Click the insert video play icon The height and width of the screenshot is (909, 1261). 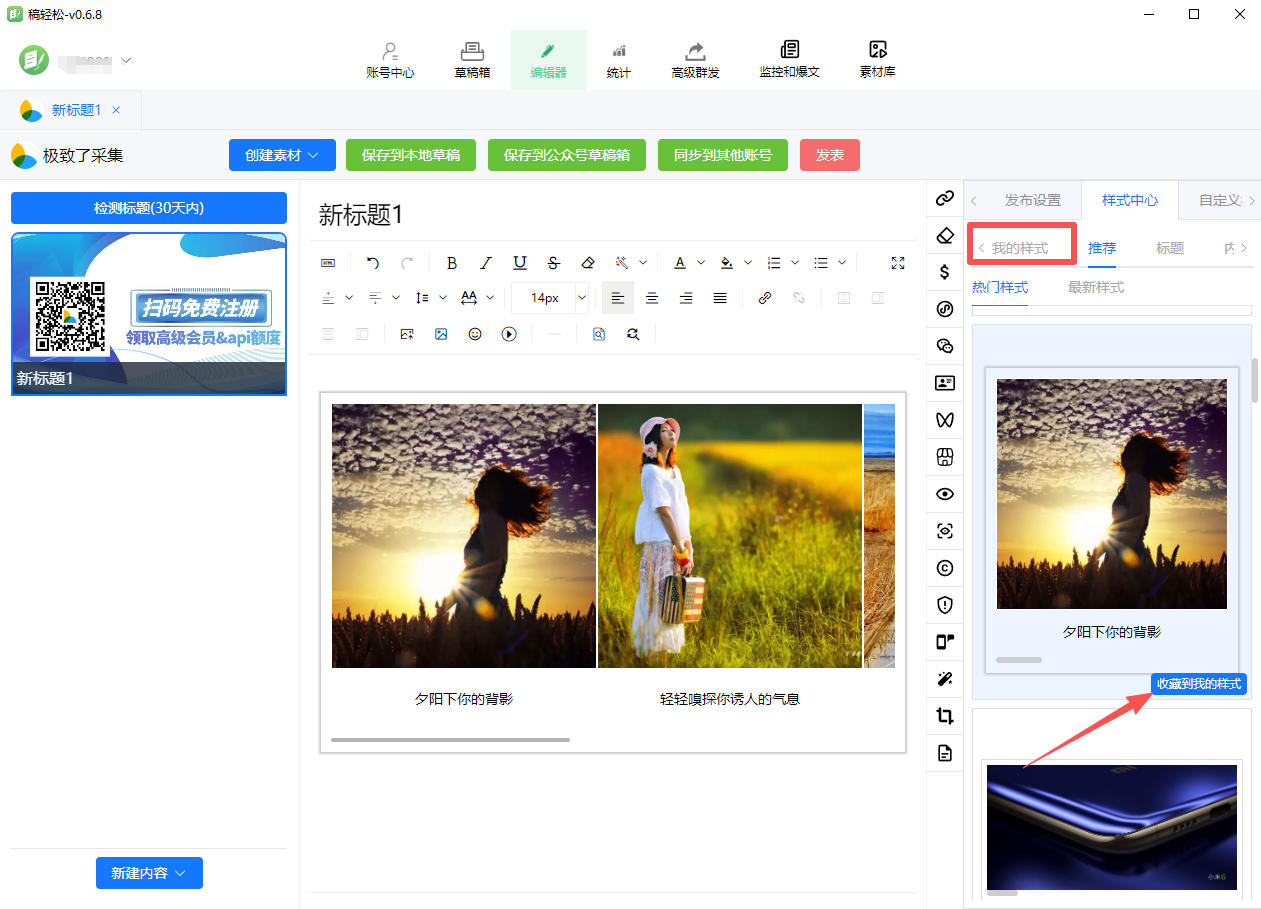click(509, 334)
